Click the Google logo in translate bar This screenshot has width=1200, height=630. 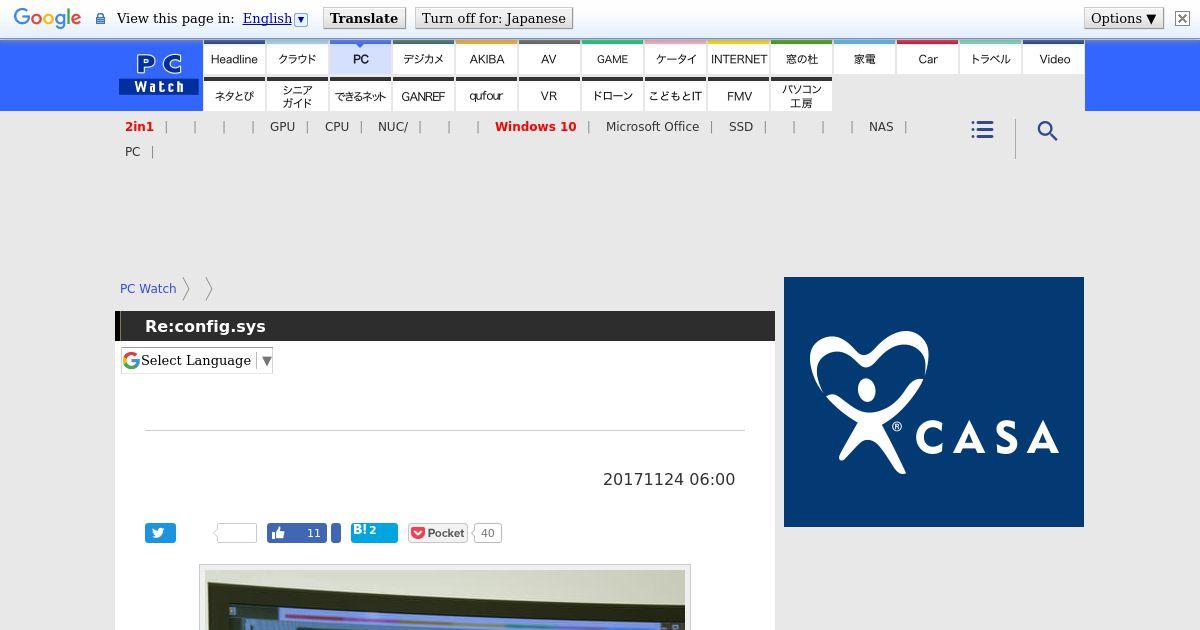[x=47, y=18]
